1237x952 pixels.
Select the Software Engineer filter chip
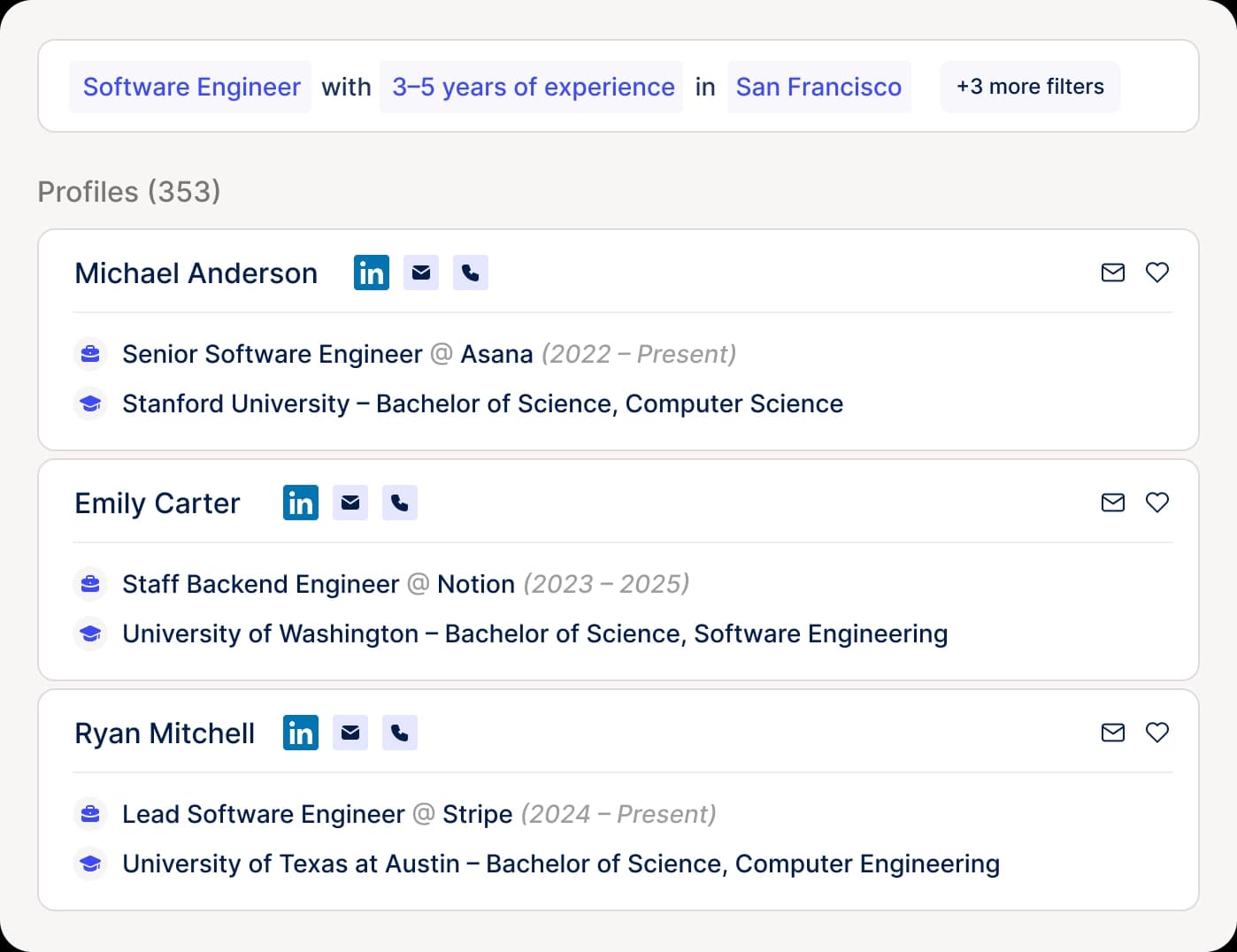tap(190, 87)
